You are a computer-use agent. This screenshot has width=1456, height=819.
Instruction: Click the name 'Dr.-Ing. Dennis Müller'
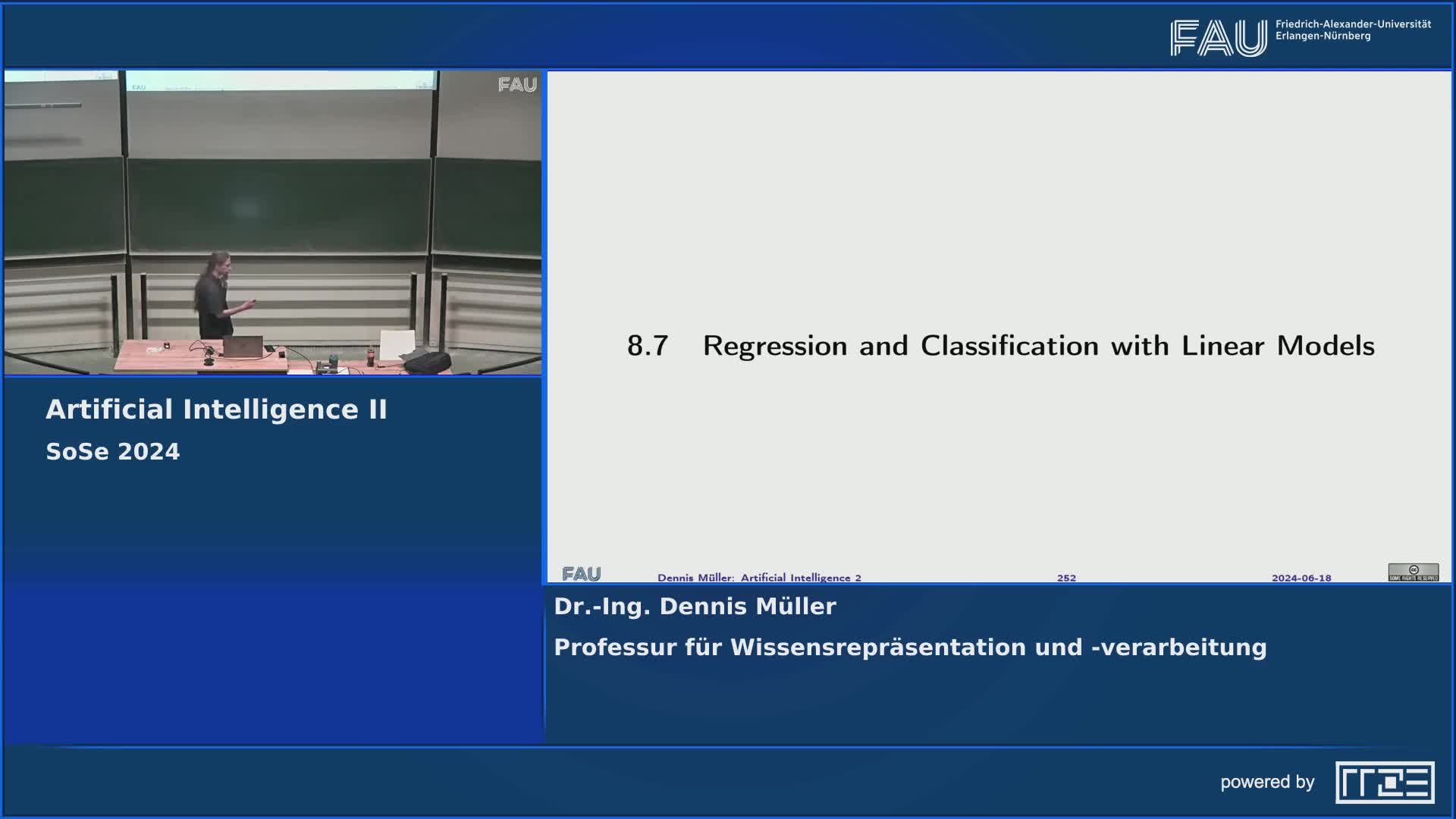point(695,607)
